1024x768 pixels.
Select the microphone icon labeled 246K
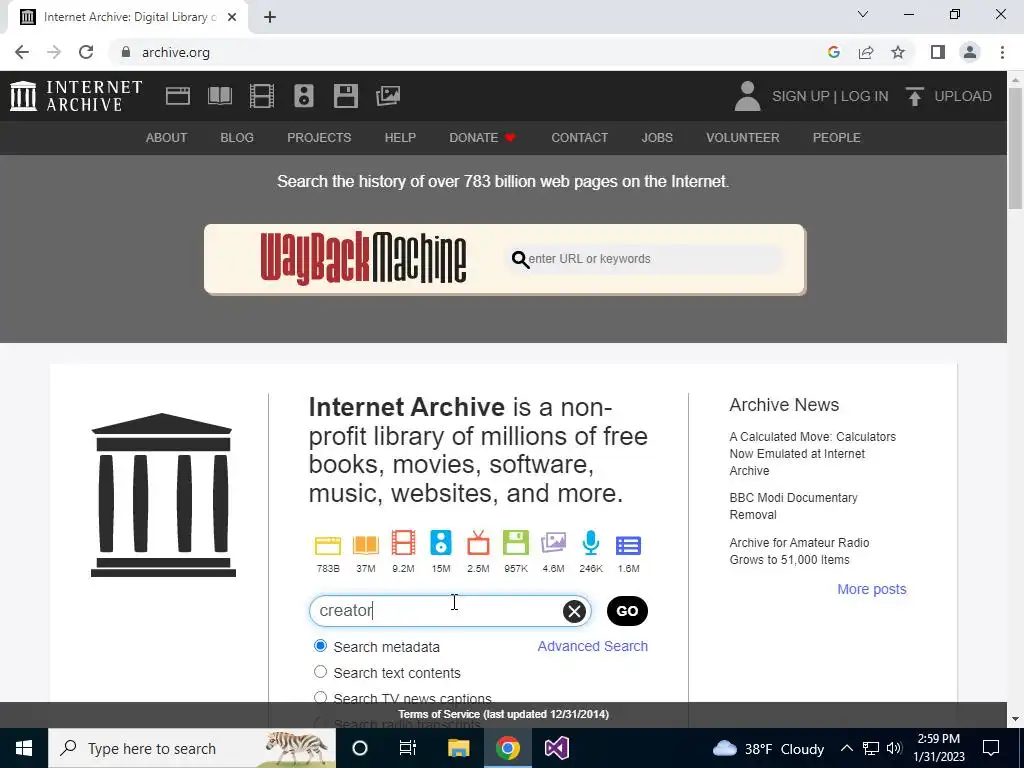click(591, 543)
